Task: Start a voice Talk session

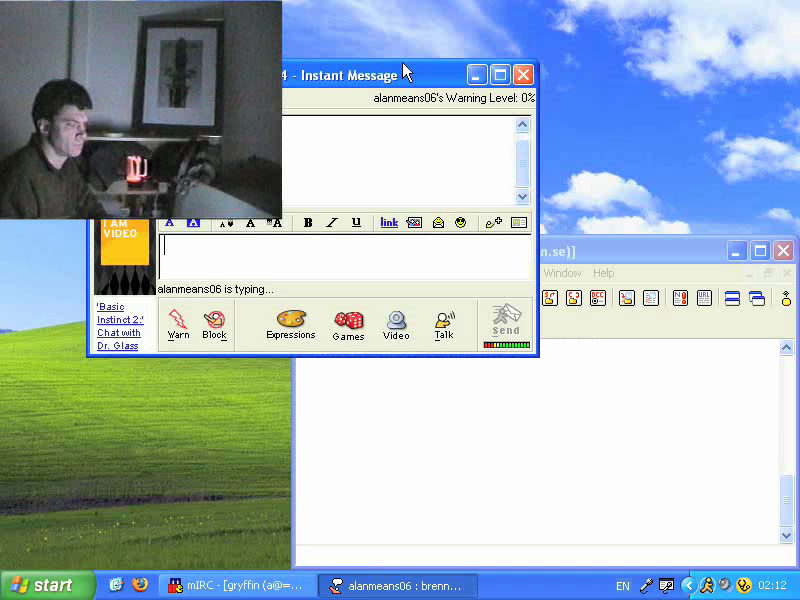Action: [444, 325]
